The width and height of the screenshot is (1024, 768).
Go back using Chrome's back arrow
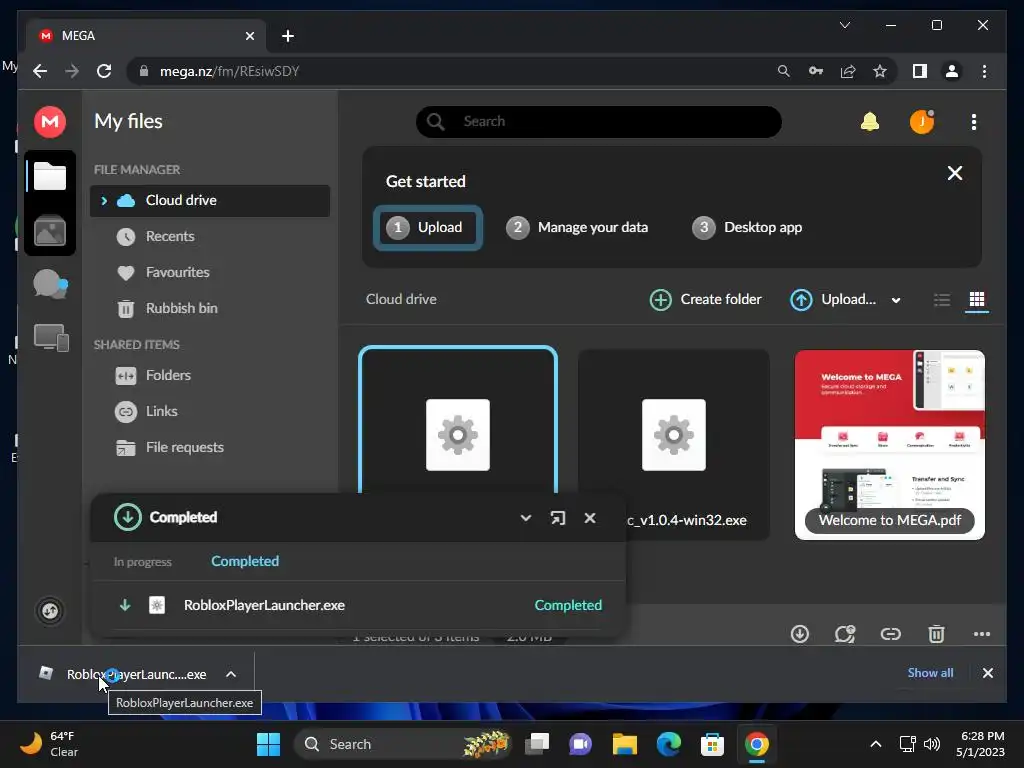(40, 71)
